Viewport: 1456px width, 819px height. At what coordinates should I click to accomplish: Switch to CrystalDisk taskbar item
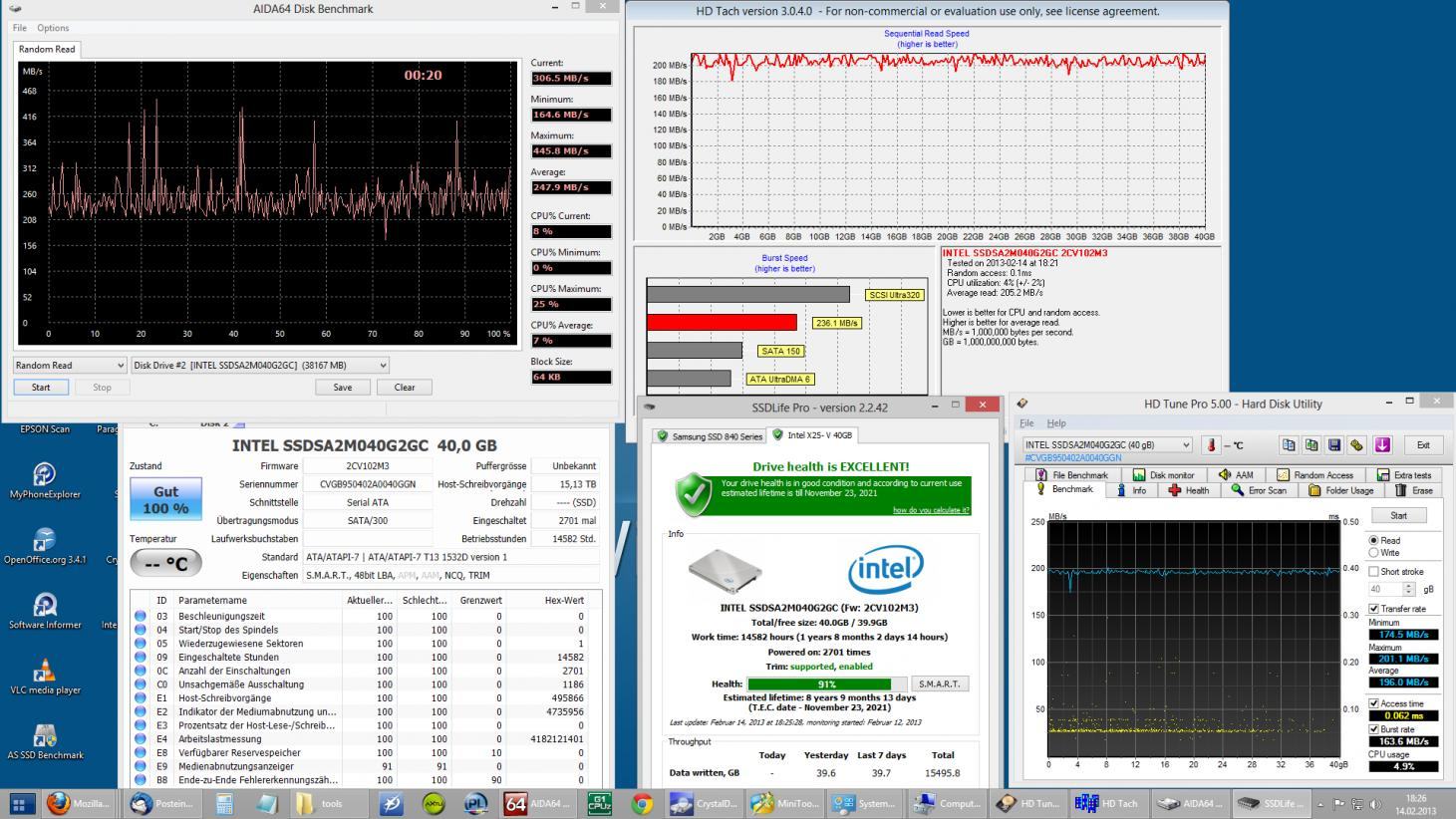703,803
